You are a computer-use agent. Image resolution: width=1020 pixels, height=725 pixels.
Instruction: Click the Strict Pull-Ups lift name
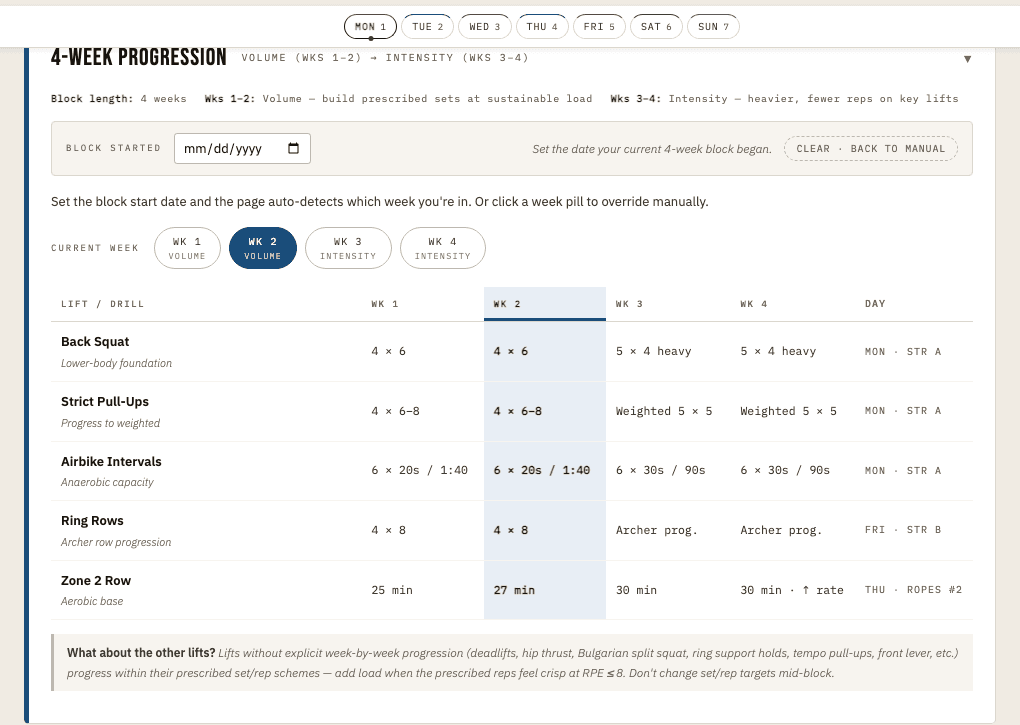tap(105, 401)
